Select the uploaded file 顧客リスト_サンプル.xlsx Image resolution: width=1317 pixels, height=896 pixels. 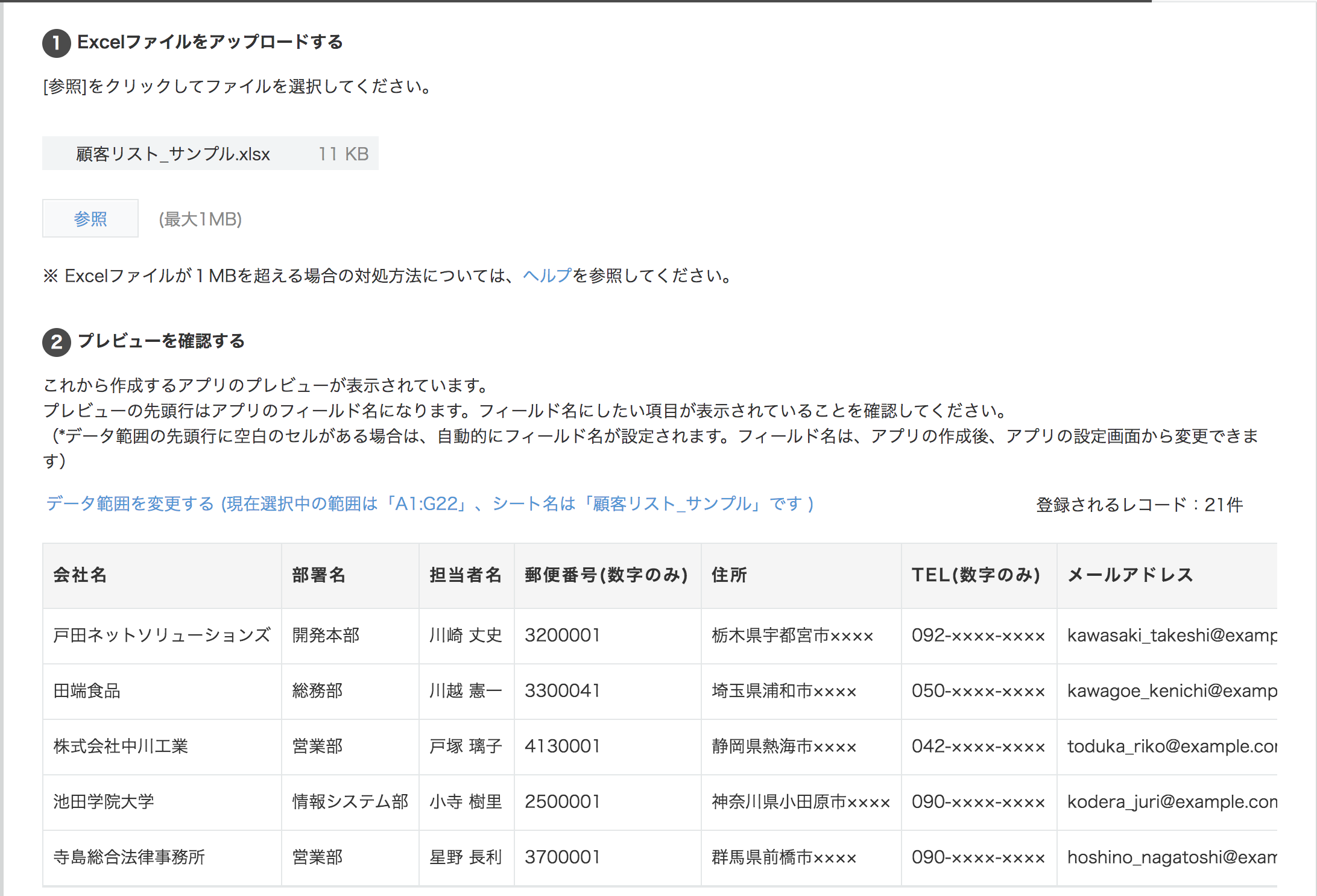[x=210, y=154]
